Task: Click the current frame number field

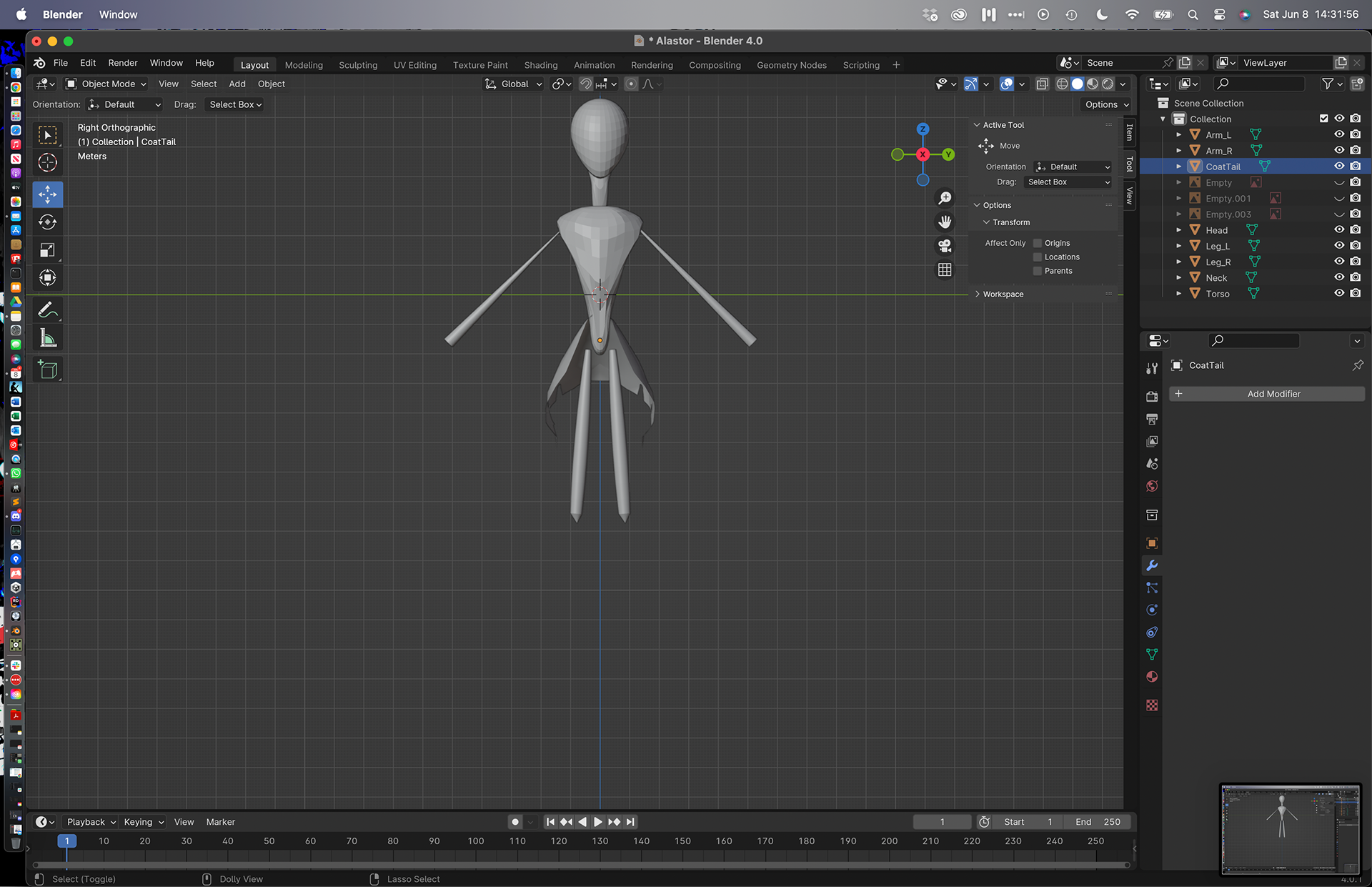Action: point(943,822)
